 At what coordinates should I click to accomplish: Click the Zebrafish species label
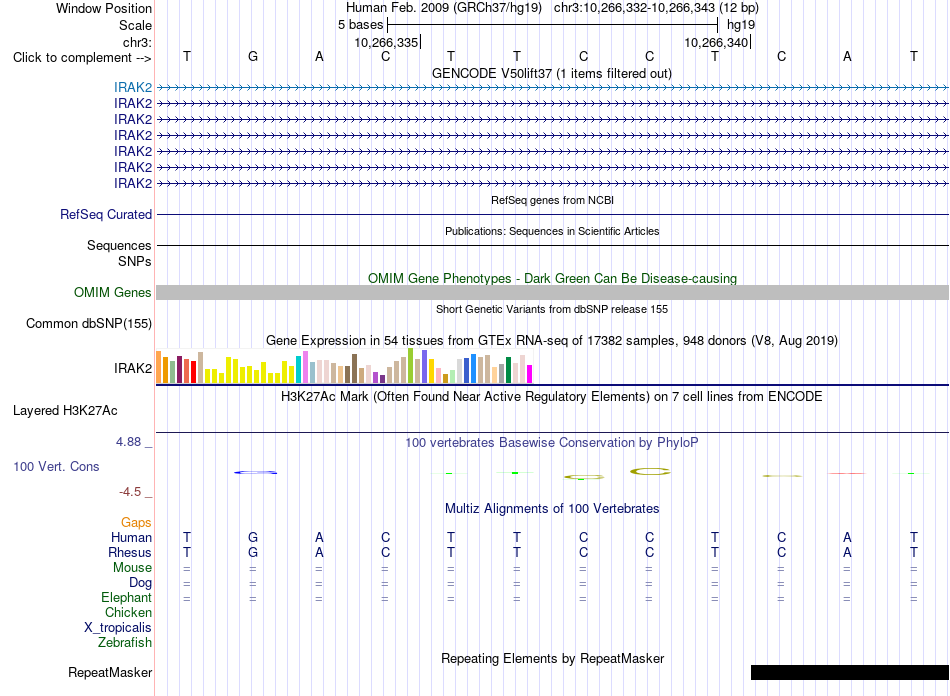(125, 642)
